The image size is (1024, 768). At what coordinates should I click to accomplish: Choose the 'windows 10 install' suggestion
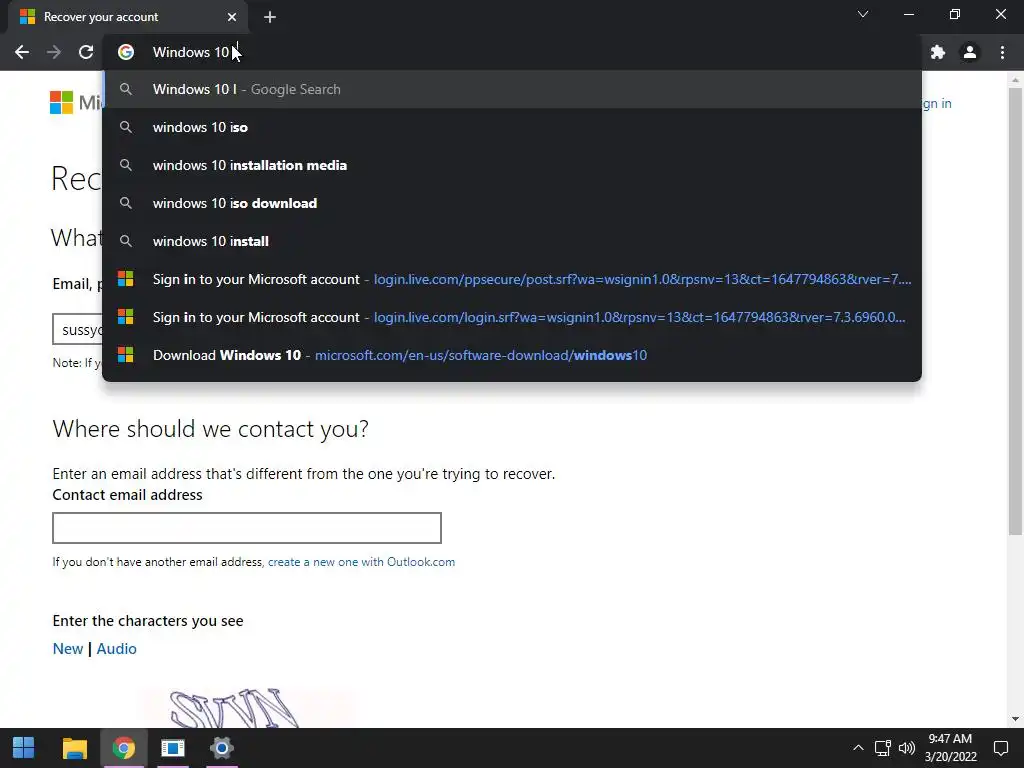(x=512, y=241)
